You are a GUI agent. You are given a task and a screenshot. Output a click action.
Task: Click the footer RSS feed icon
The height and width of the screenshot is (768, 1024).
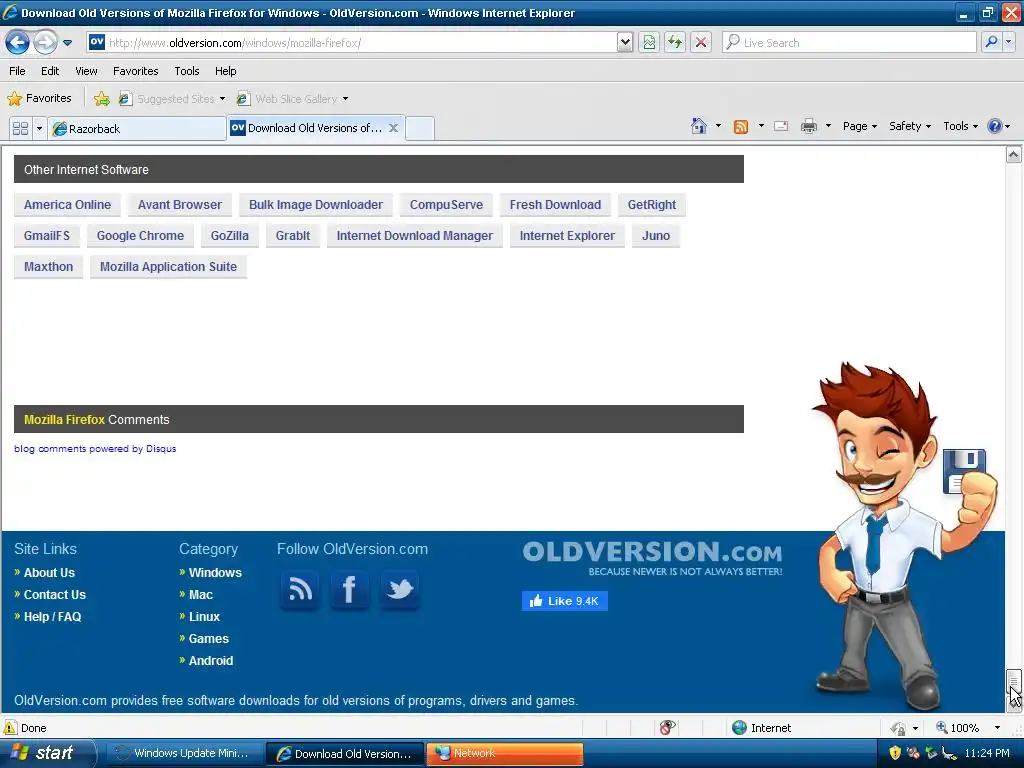[x=300, y=590]
